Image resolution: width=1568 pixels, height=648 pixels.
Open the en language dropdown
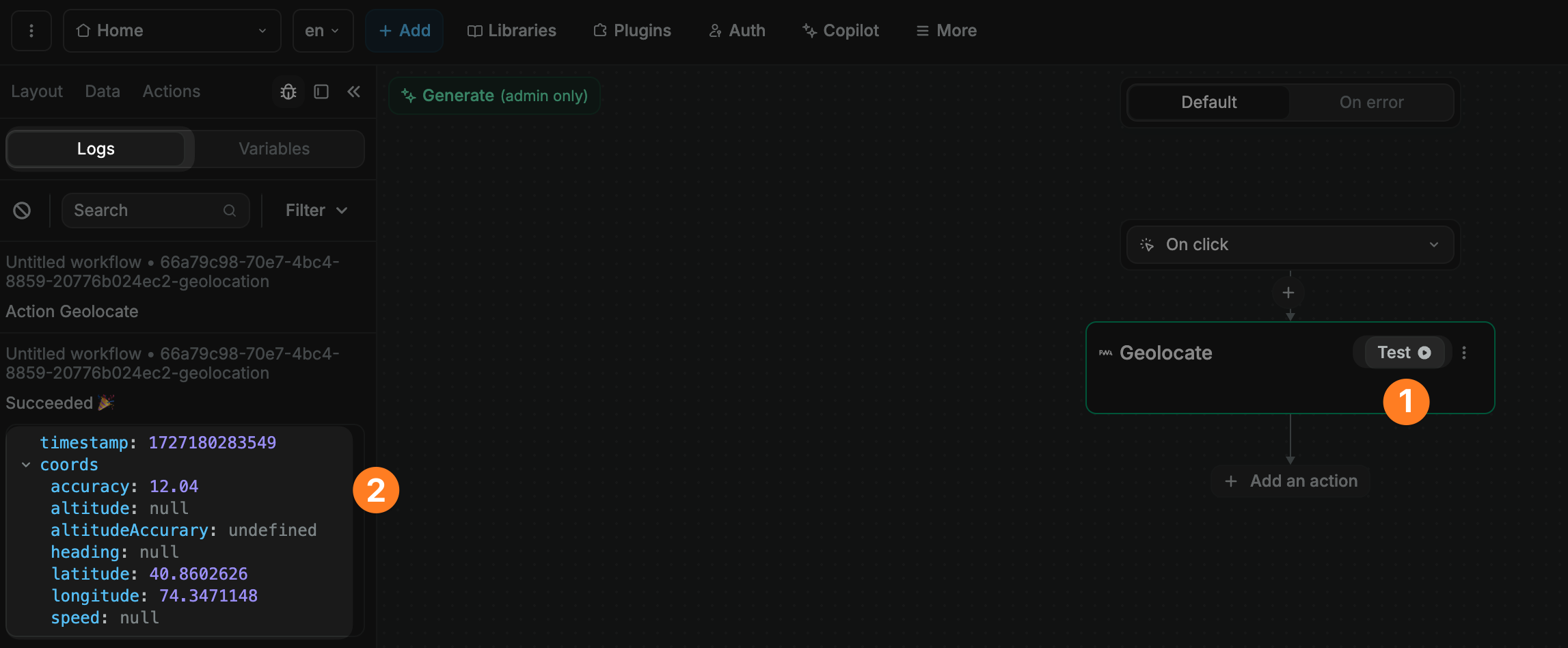click(323, 31)
